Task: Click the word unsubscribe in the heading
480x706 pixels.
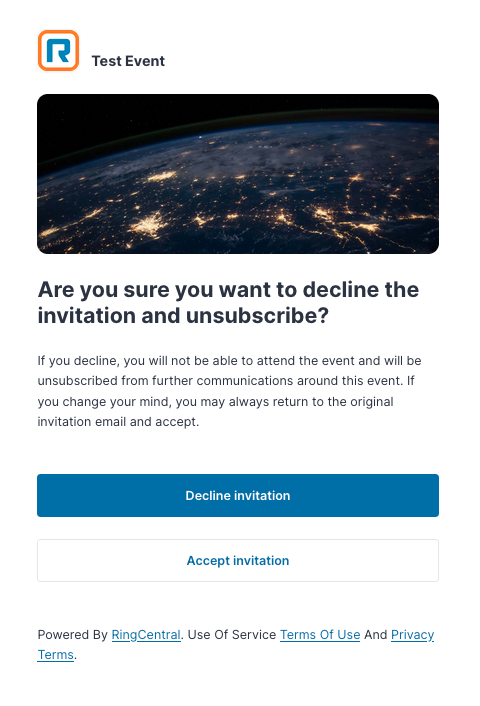Action: click(x=257, y=315)
